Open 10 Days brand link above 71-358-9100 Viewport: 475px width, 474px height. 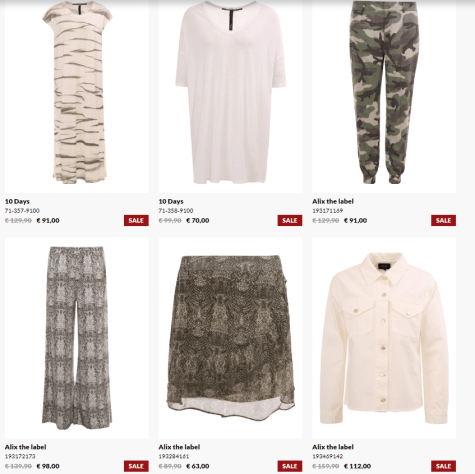click(x=171, y=201)
